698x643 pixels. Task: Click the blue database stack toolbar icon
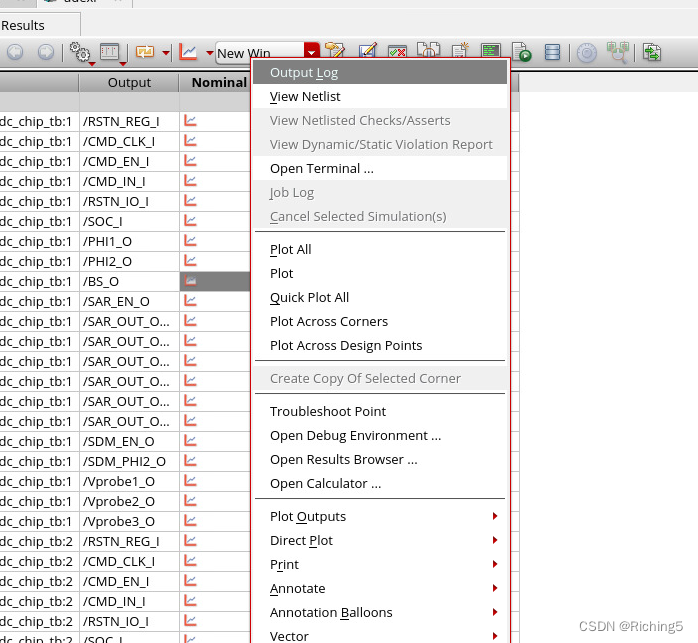pos(552,52)
